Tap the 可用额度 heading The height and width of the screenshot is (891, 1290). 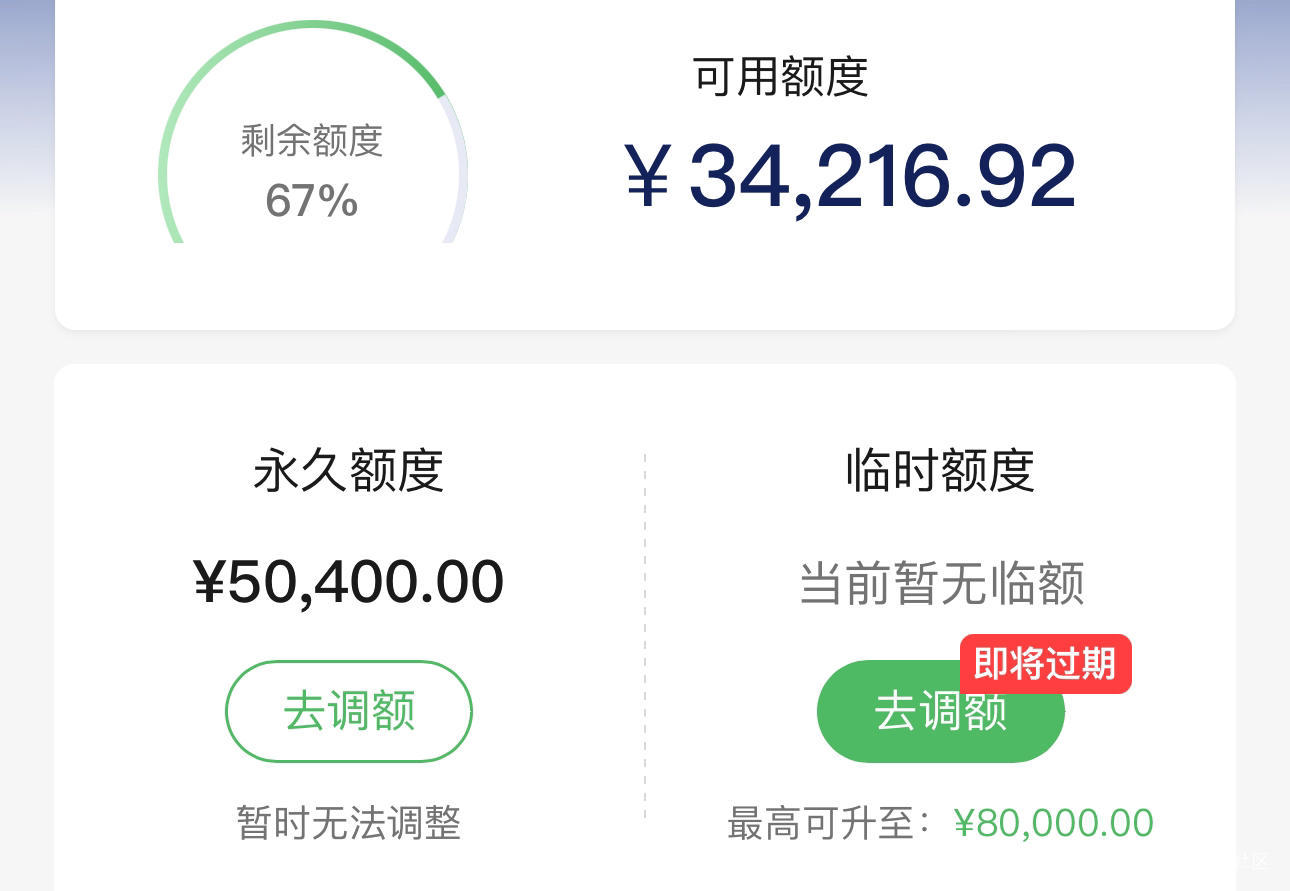[x=780, y=76]
